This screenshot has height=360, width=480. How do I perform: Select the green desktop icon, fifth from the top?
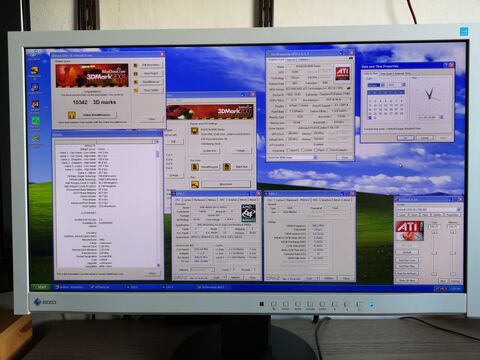click(x=35, y=121)
